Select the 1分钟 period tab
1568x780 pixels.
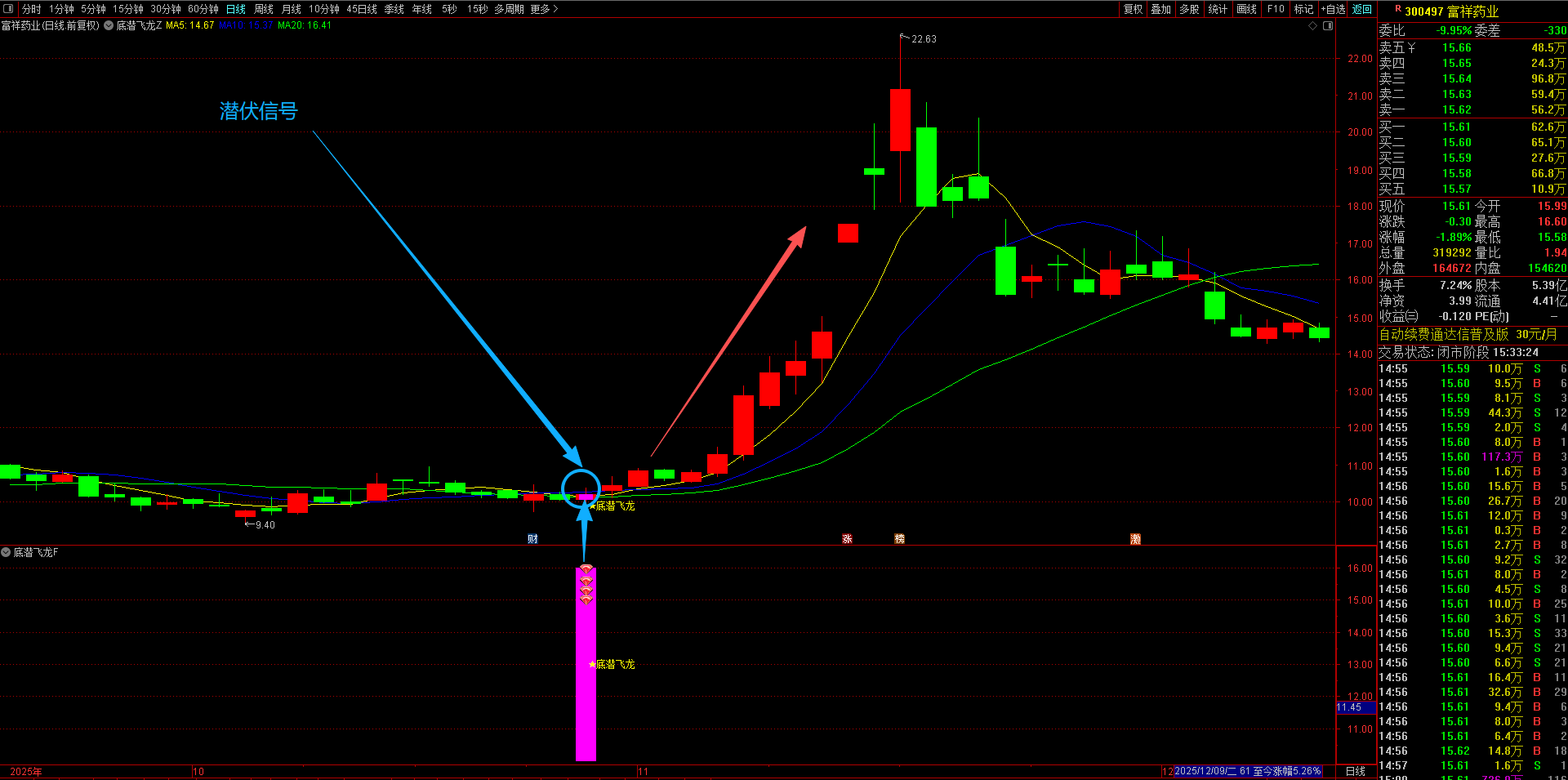tap(61, 9)
